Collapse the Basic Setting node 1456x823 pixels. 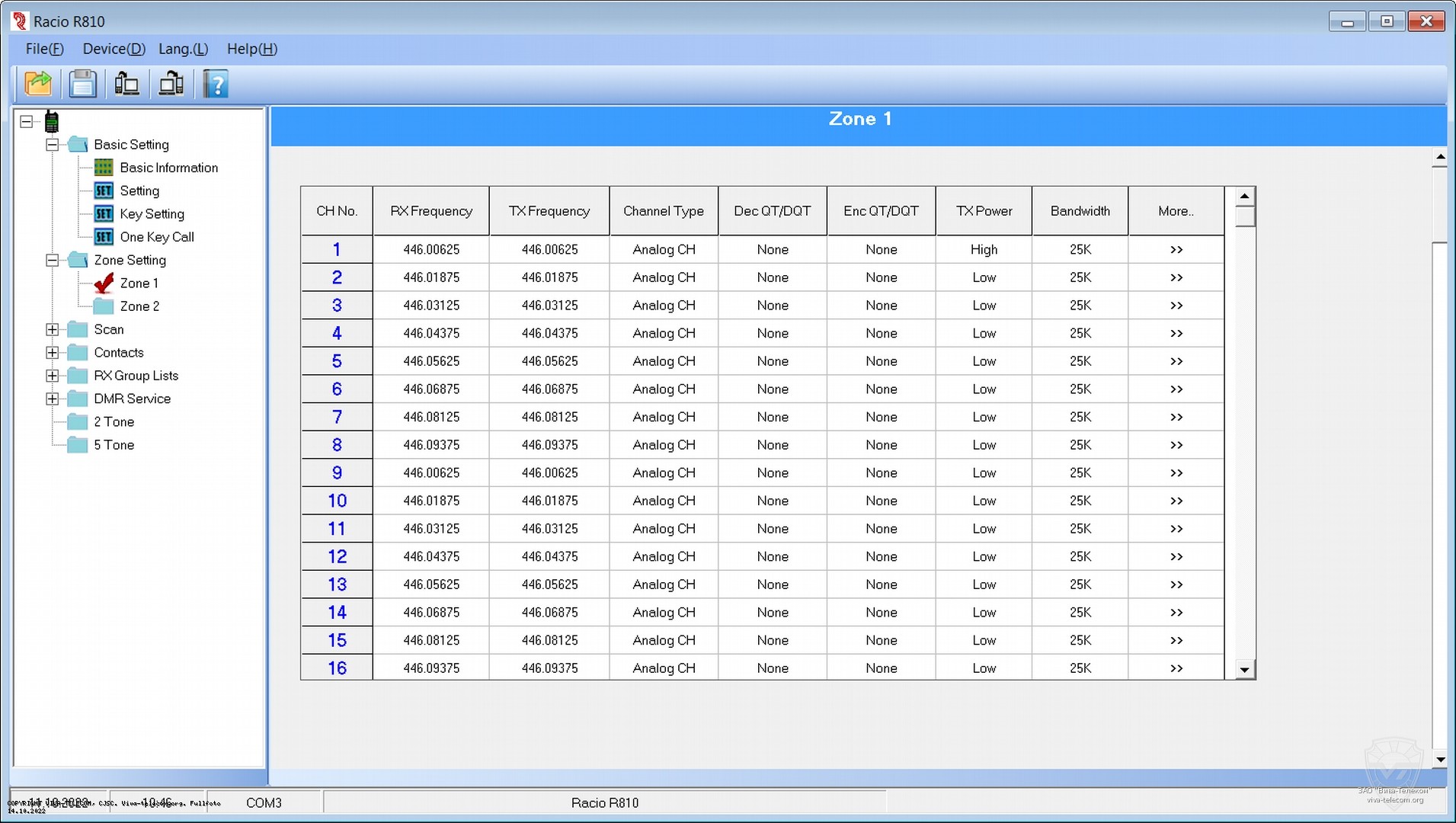[x=52, y=145]
